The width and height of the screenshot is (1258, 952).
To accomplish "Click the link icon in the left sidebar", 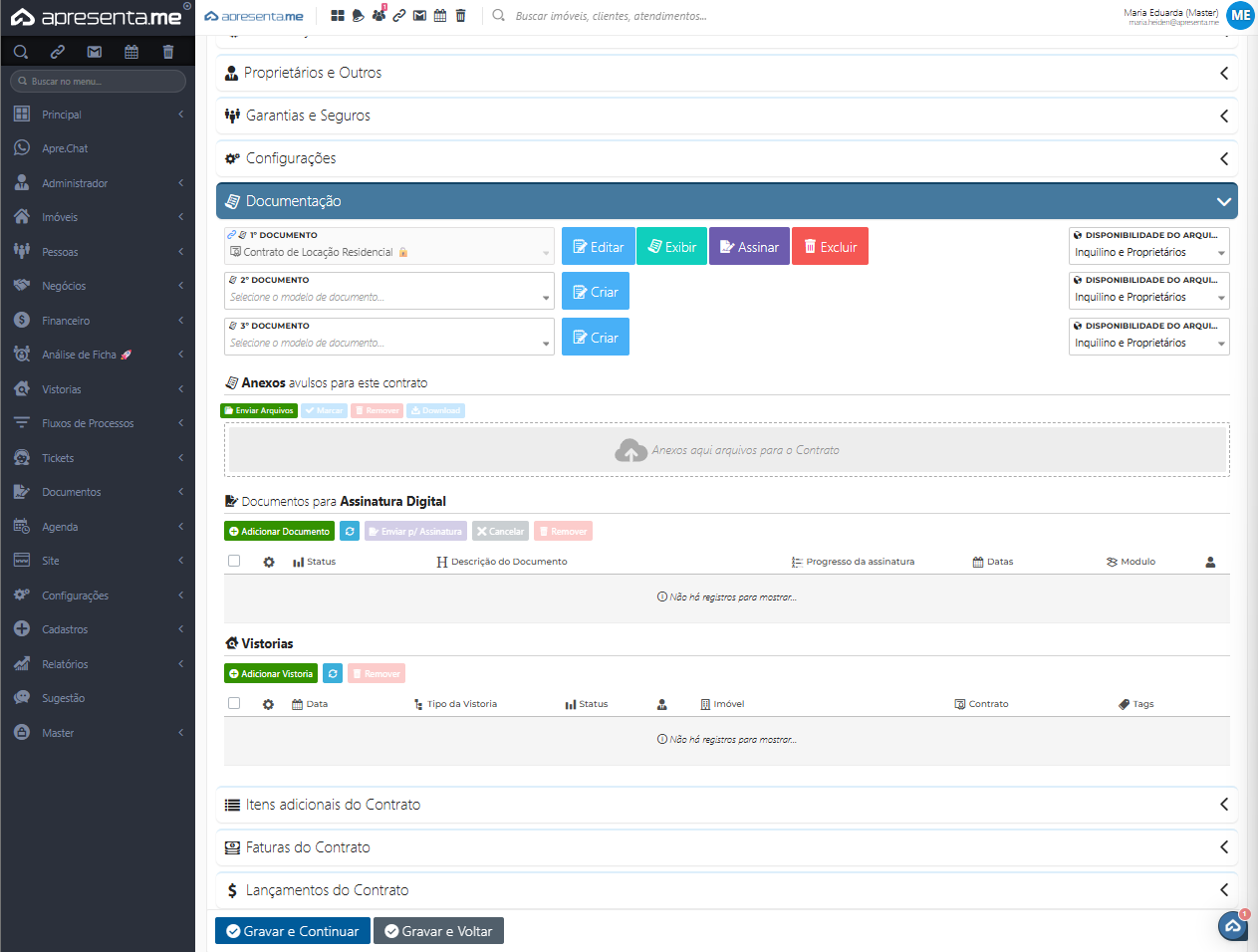I will point(58,52).
